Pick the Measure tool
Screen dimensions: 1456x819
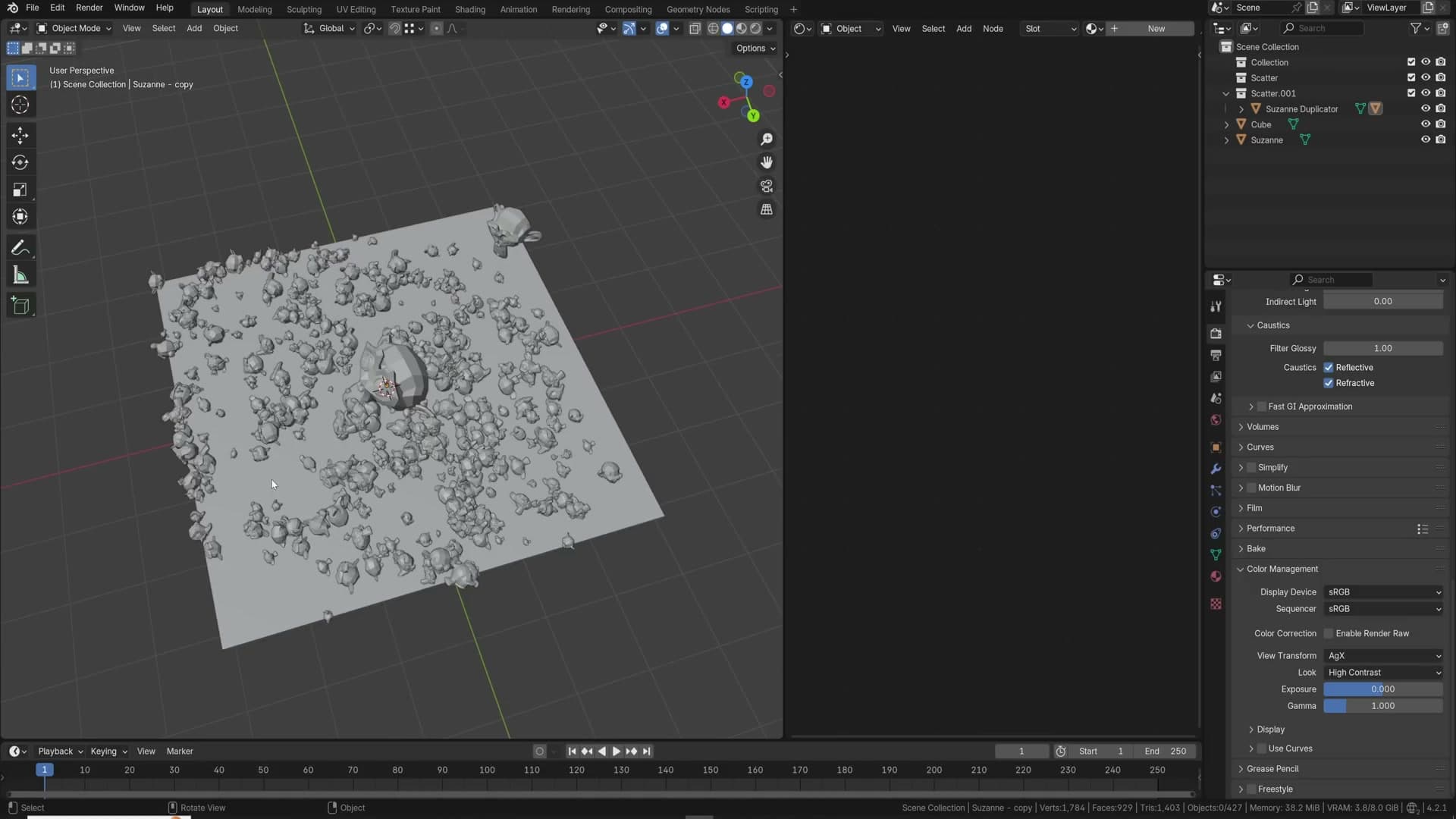(x=20, y=275)
